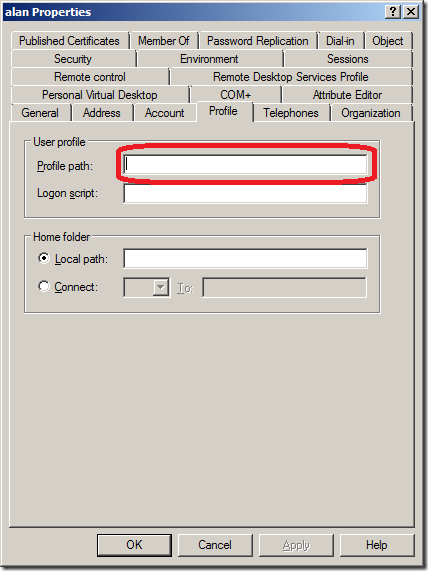Switch to Personal Virtual Desktop tab
The image size is (428, 571).
[x=99, y=95]
